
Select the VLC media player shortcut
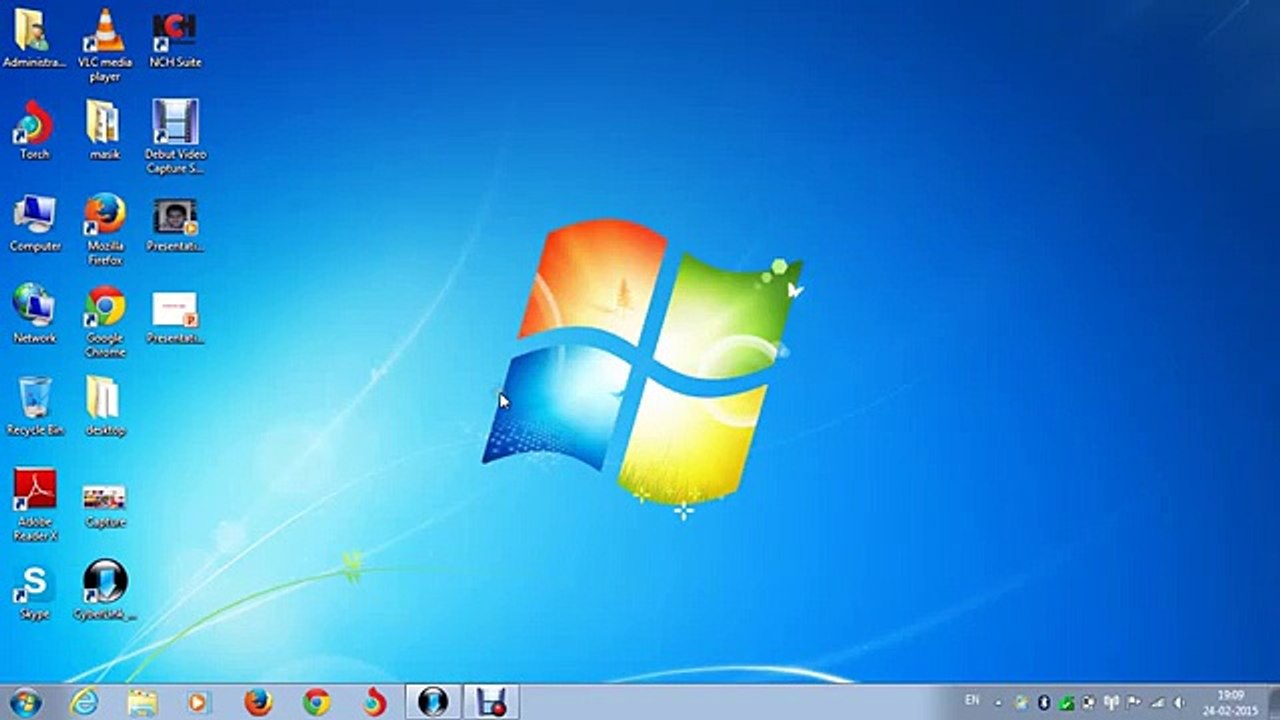coord(104,45)
